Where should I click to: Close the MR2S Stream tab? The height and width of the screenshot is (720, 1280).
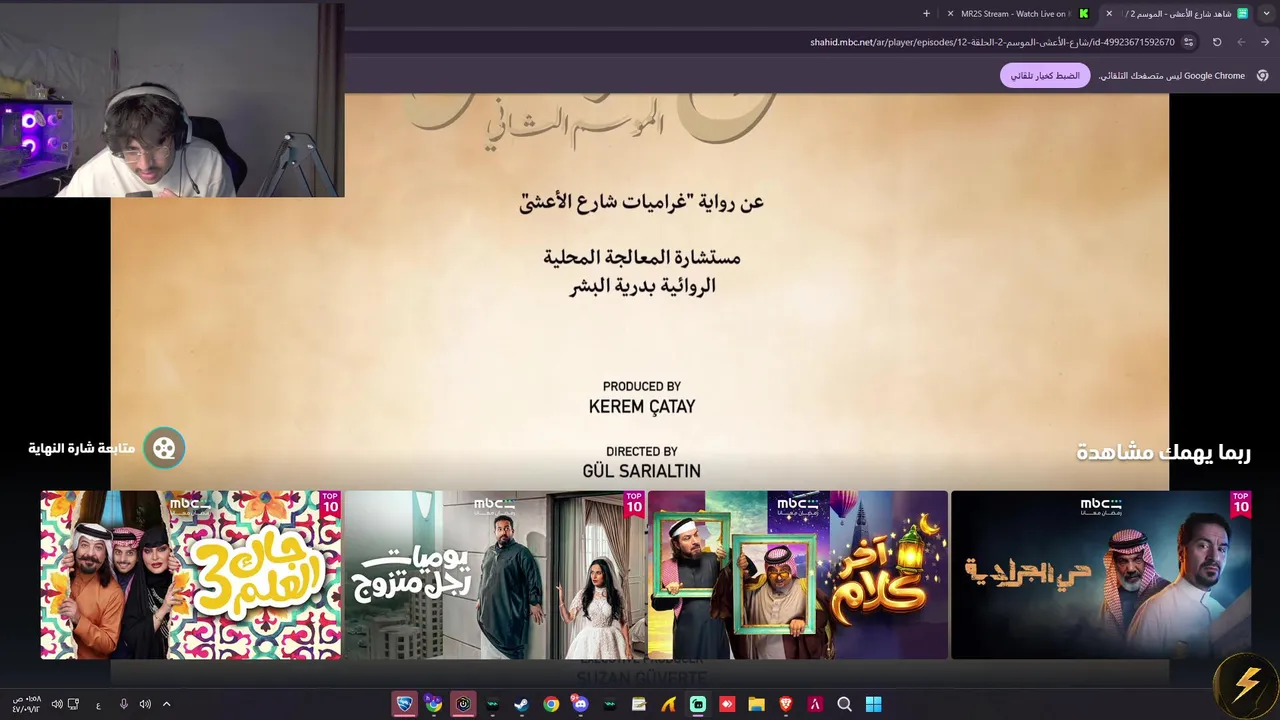coord(952,14)
